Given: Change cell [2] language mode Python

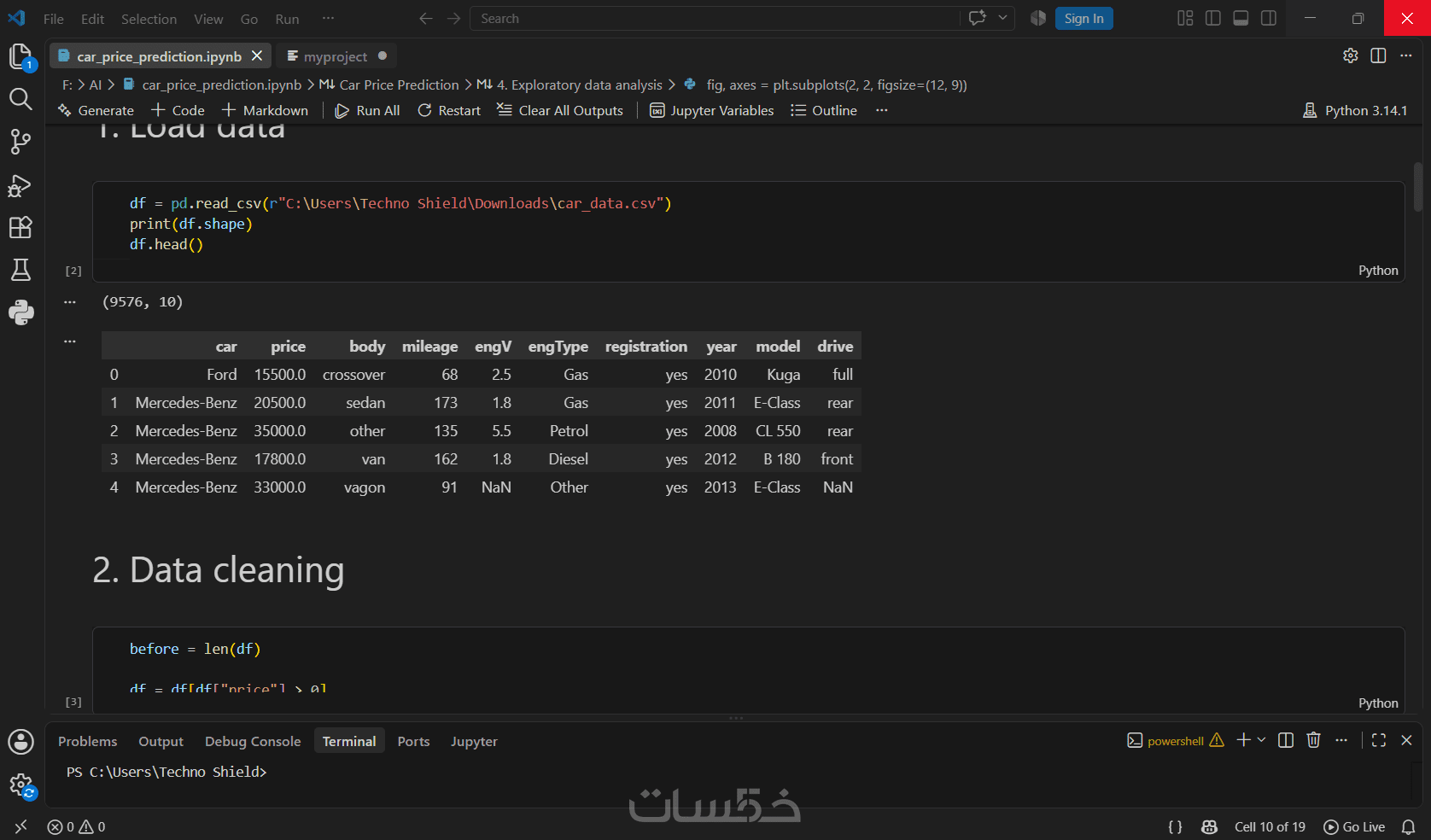Looking at the screenshot, I should coord(1378,271).
